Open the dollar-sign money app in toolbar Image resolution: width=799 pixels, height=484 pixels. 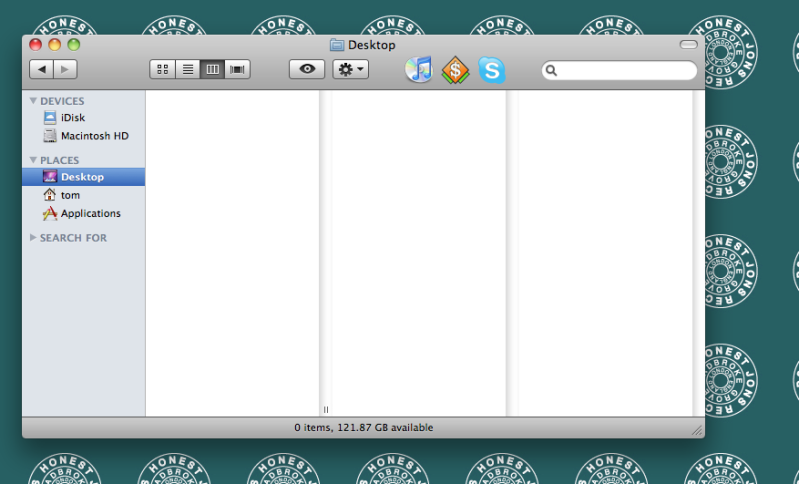455,70
